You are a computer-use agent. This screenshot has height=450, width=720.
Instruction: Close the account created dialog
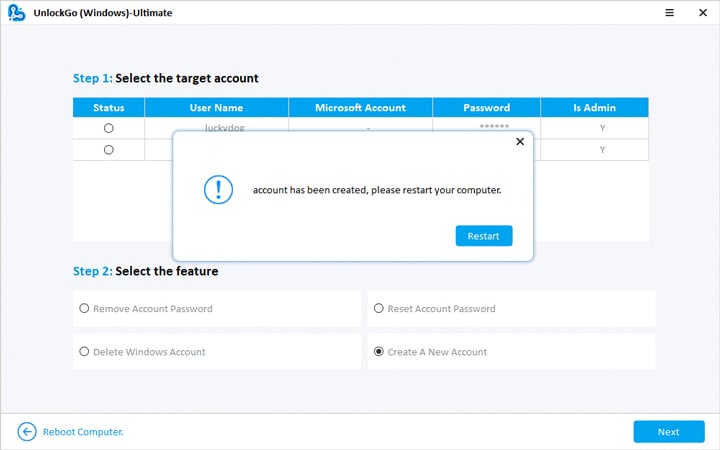click(519, 142)
